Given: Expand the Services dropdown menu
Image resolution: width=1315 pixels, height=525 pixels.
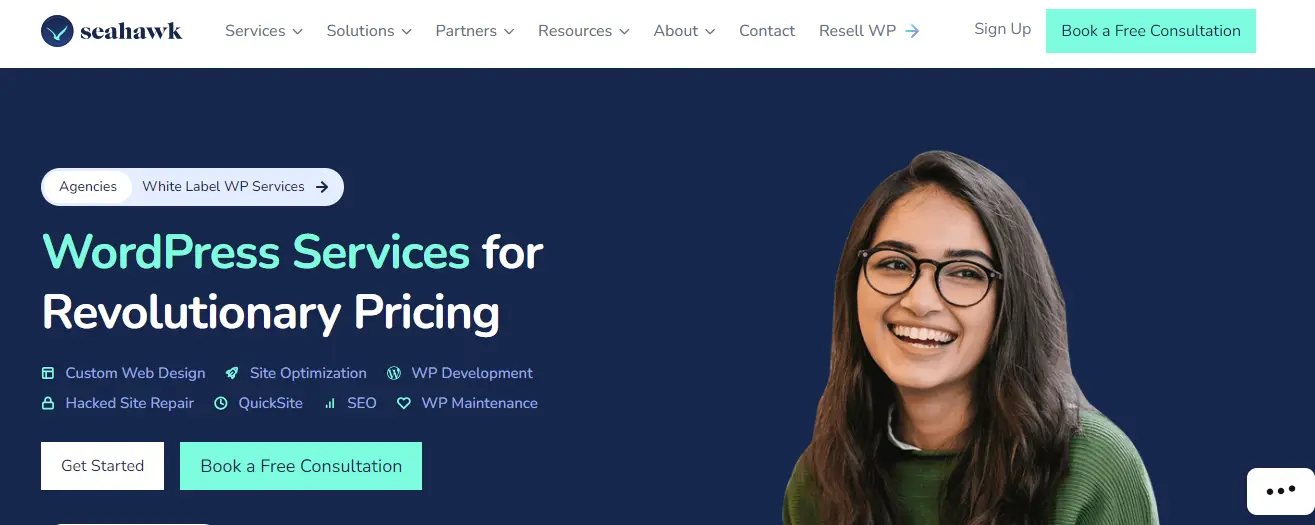Looking at the screenshot, I should coord(264,31).
